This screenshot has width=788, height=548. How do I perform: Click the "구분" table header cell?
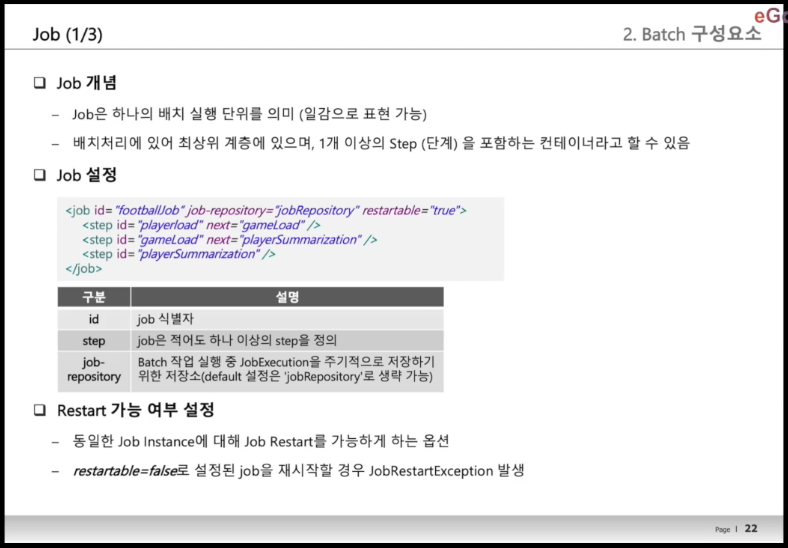(x=94, y=297)
